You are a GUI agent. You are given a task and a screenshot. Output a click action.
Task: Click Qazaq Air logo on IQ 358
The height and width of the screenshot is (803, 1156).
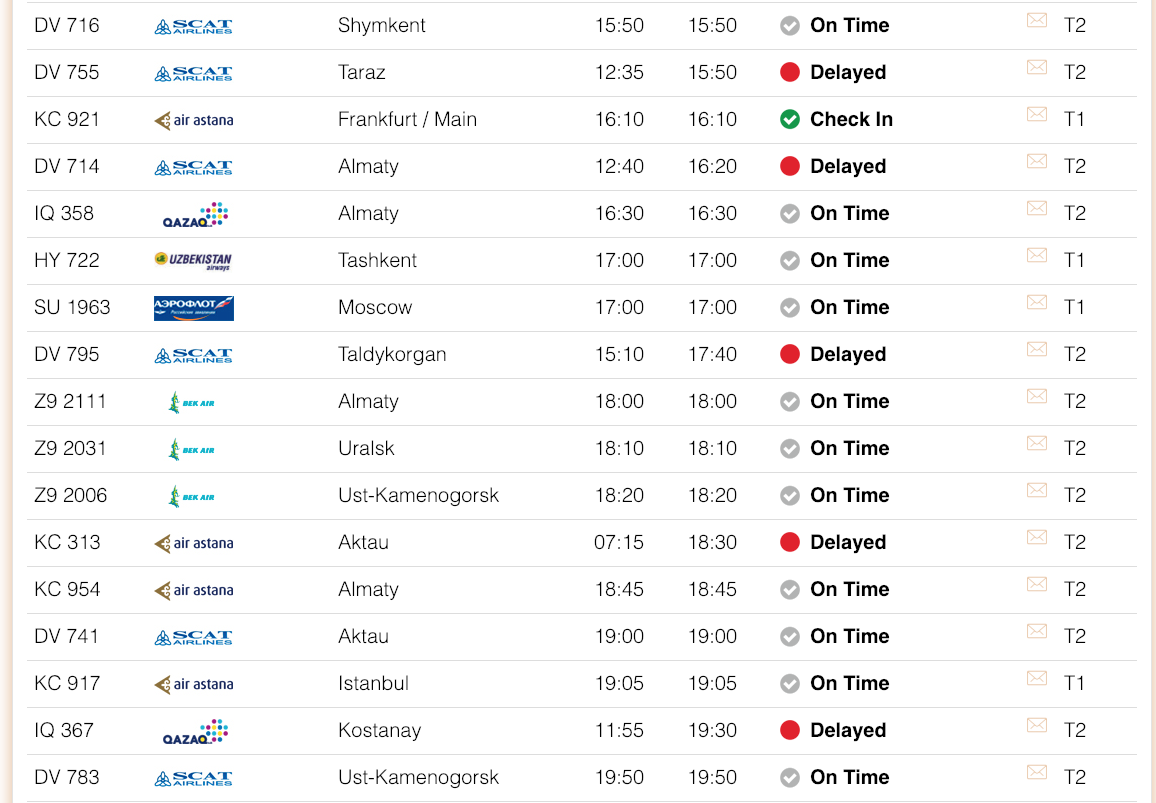pos(195,215)
